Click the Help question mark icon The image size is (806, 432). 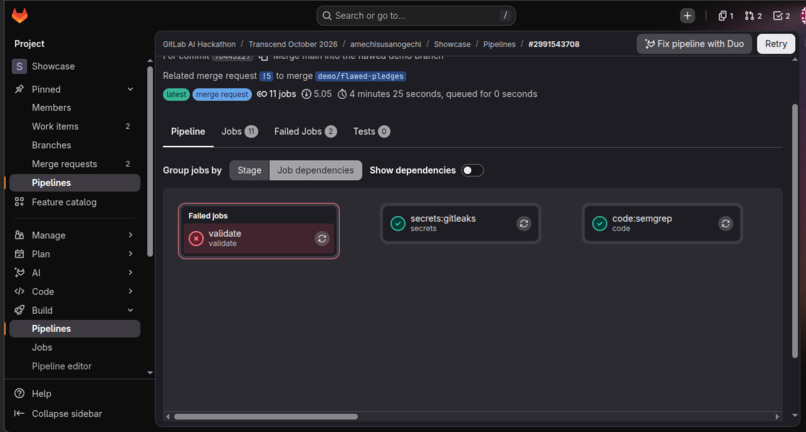click(x=19, y=393)
